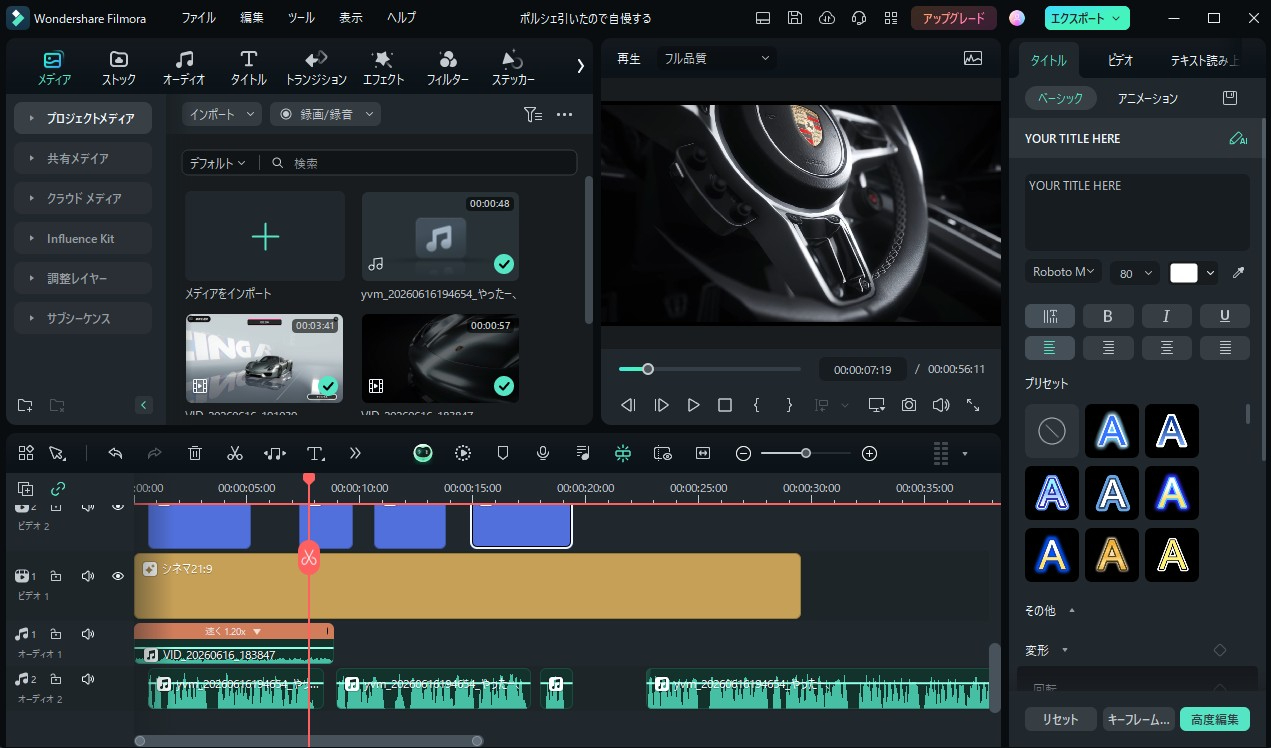Click the undo arrow in timeline toolbar
The width and height of the screenshot is (1271, 748).
115,453
